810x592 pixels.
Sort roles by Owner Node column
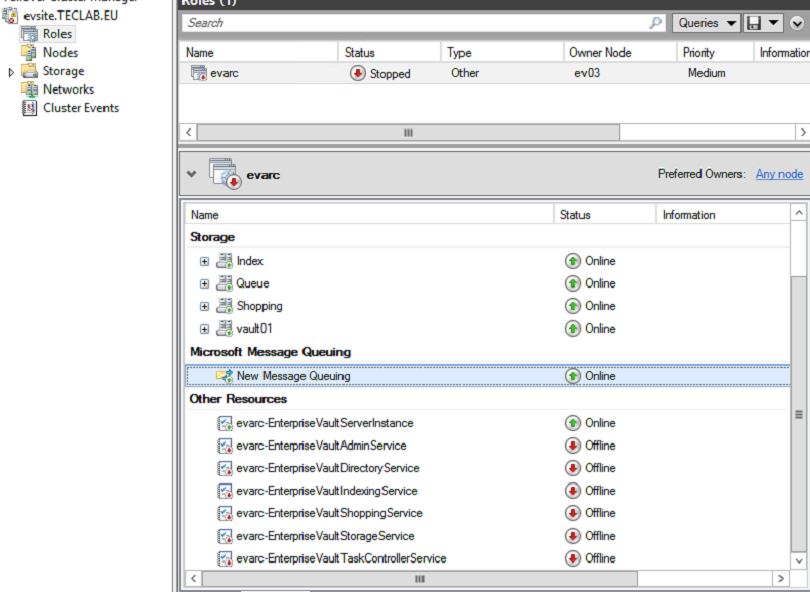[600, 52]
